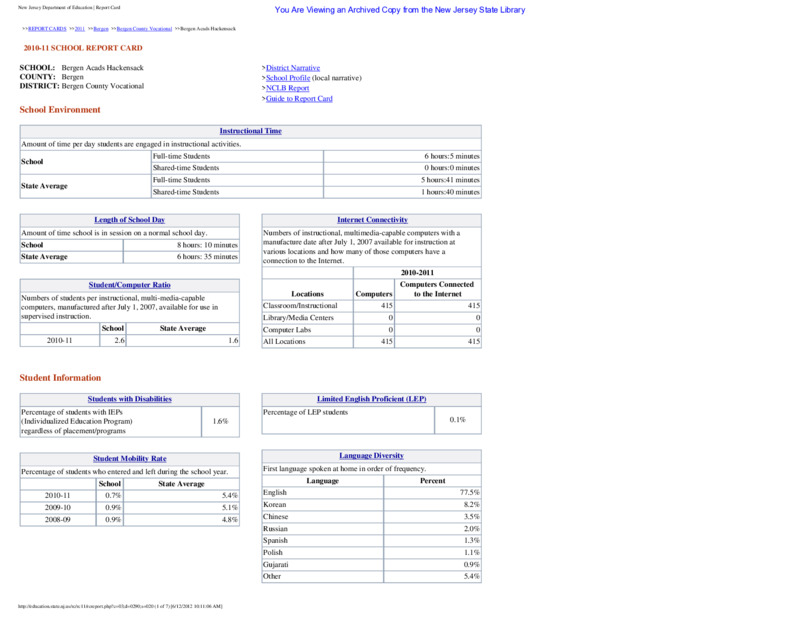The height and width of the screenshot is (618, 800).
Task: Open the Guide to Report Card link
Action: tap(299, 98)
